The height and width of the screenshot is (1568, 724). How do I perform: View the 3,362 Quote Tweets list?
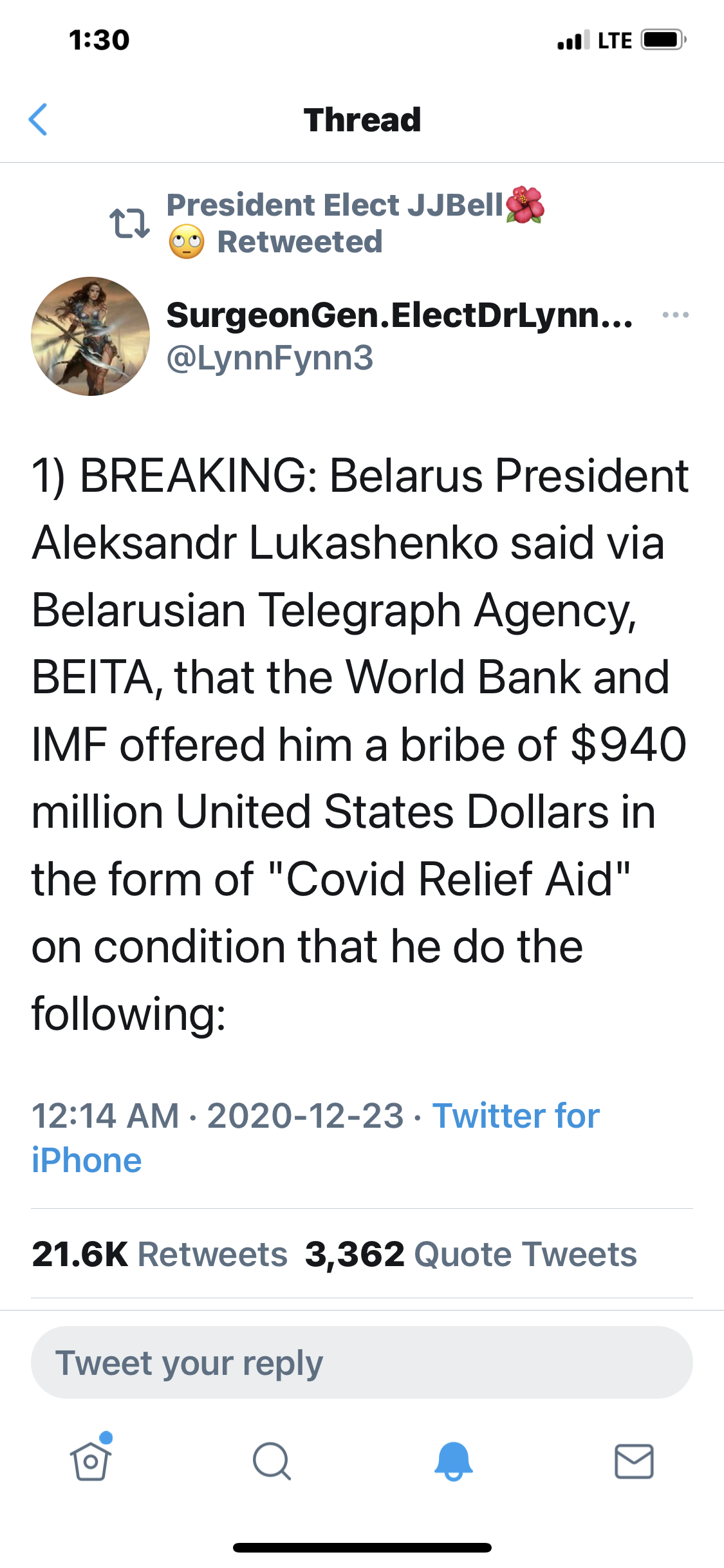point(470,1254)
